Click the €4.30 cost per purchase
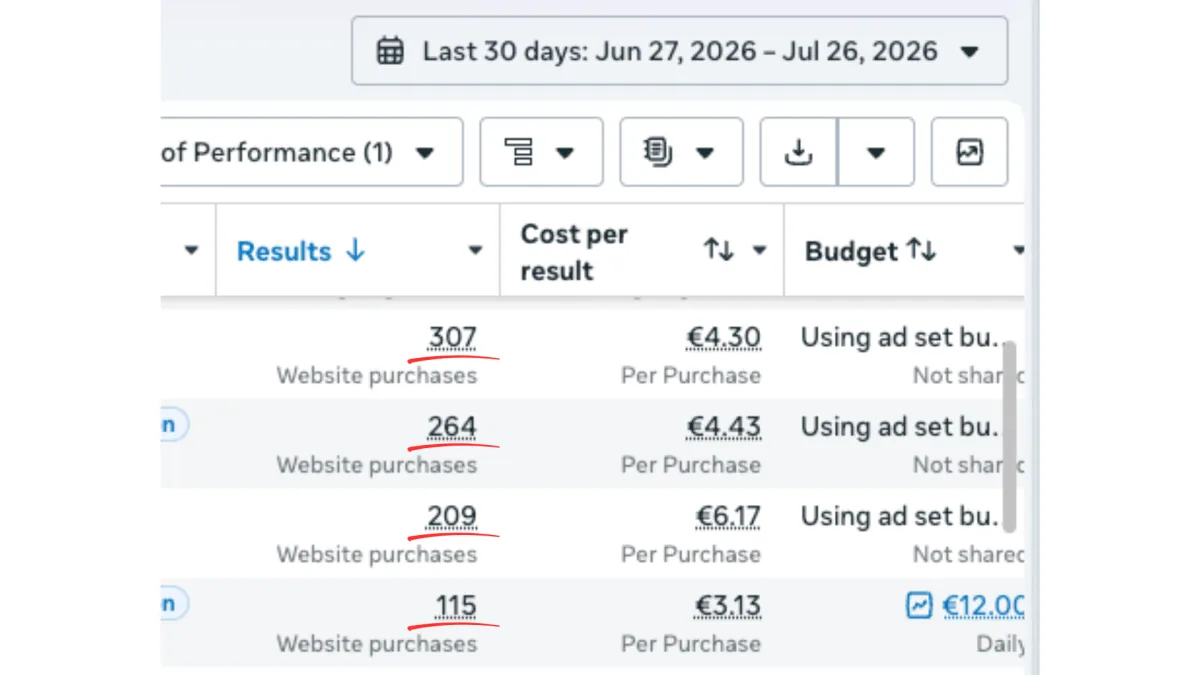1200x675 pixels. [x=723, y=338]
